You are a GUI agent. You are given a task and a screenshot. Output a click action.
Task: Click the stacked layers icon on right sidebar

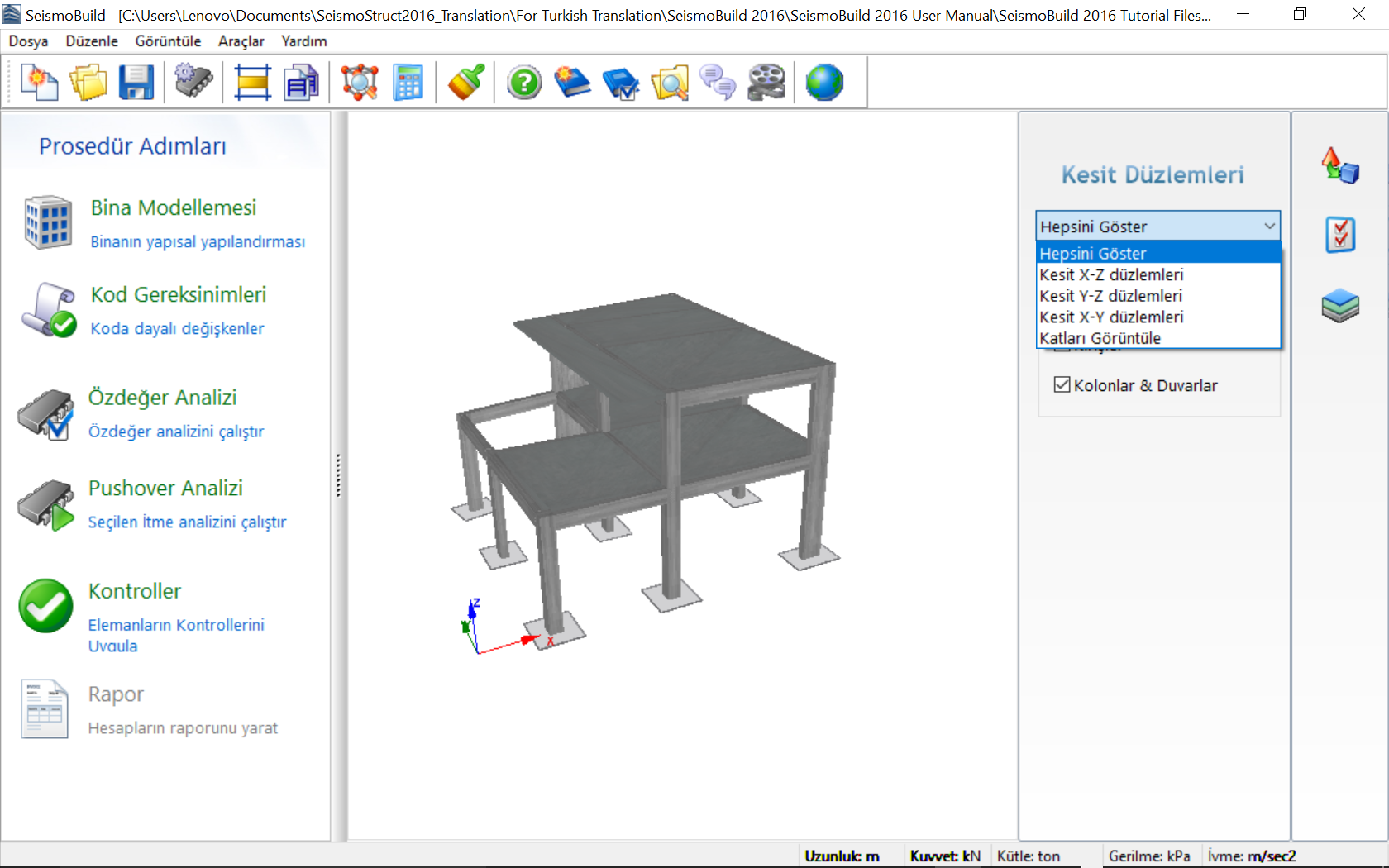1340,306
